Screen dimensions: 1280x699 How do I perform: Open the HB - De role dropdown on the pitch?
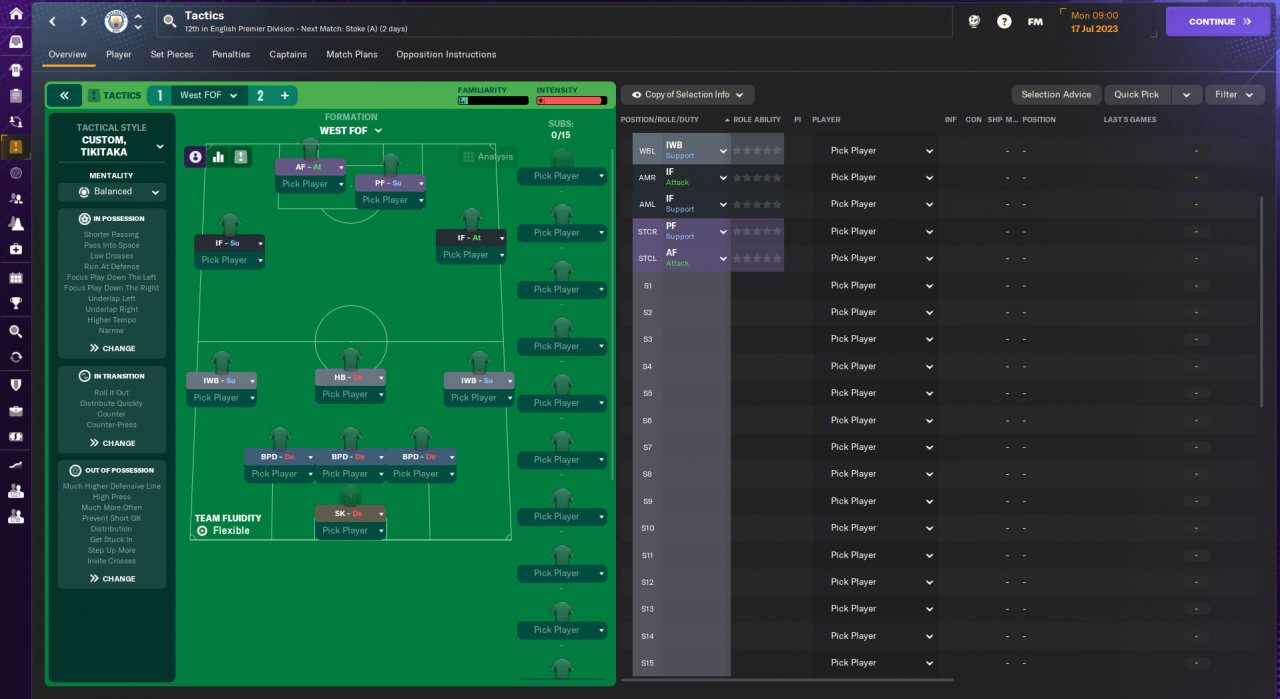point(351,377)
